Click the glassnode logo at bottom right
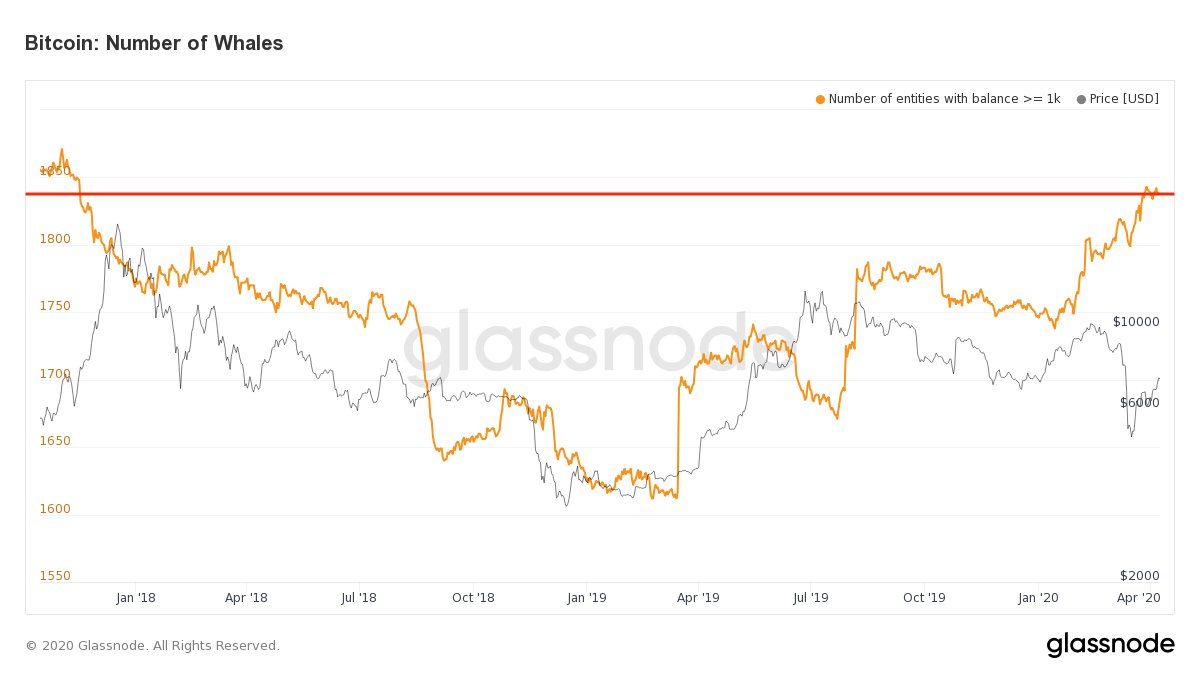 click(1110, 645)
